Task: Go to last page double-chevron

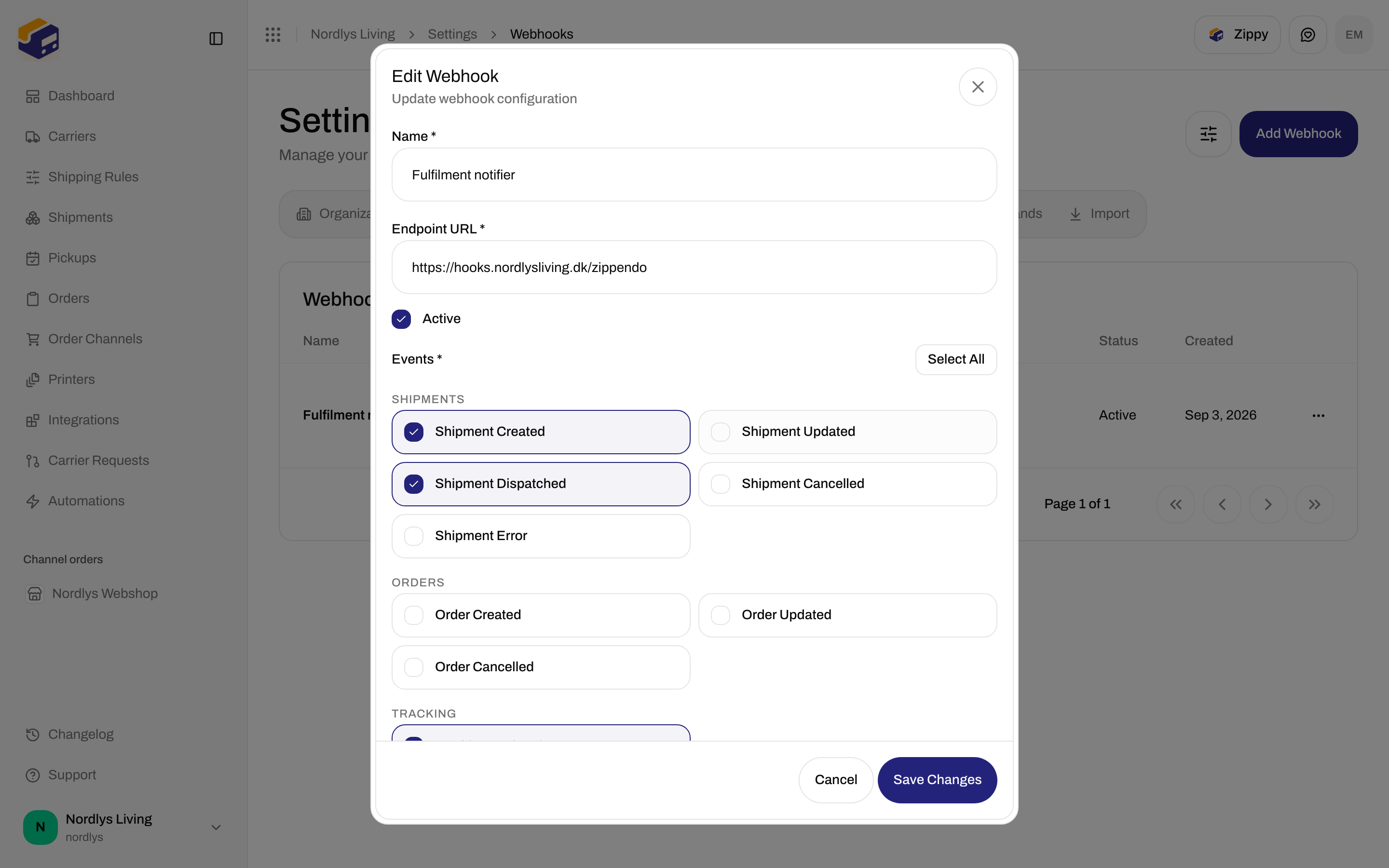Action: tap(1314, 504)
